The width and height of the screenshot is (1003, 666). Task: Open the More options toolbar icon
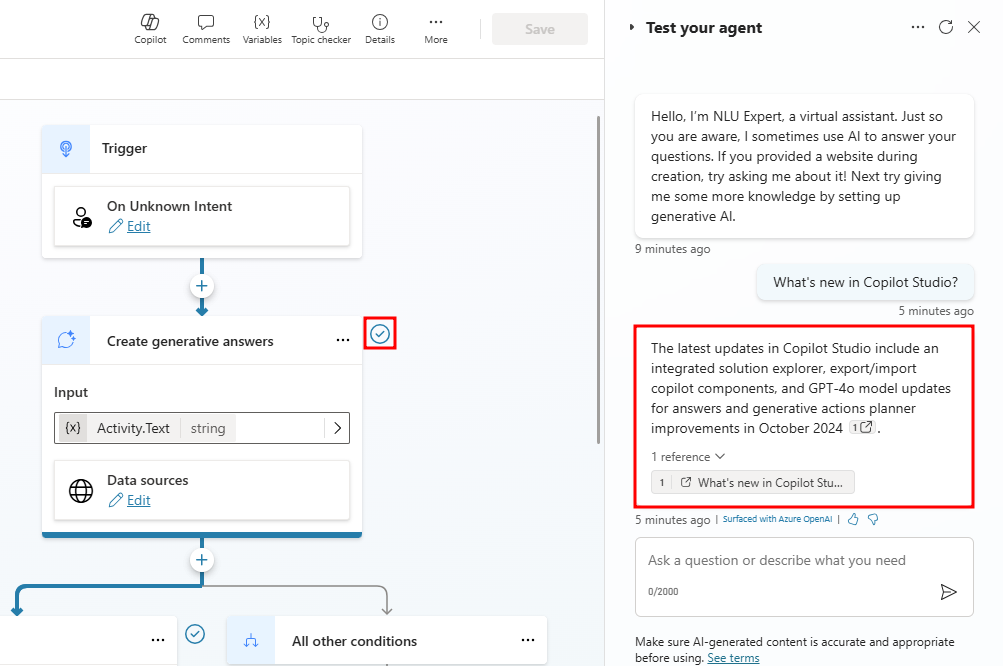(x=435, y=28)
